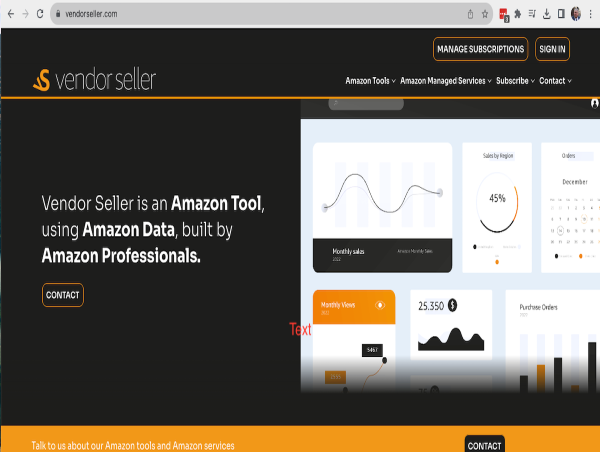
Task: Click the share page icon in address bar
Action: point(470,14)
